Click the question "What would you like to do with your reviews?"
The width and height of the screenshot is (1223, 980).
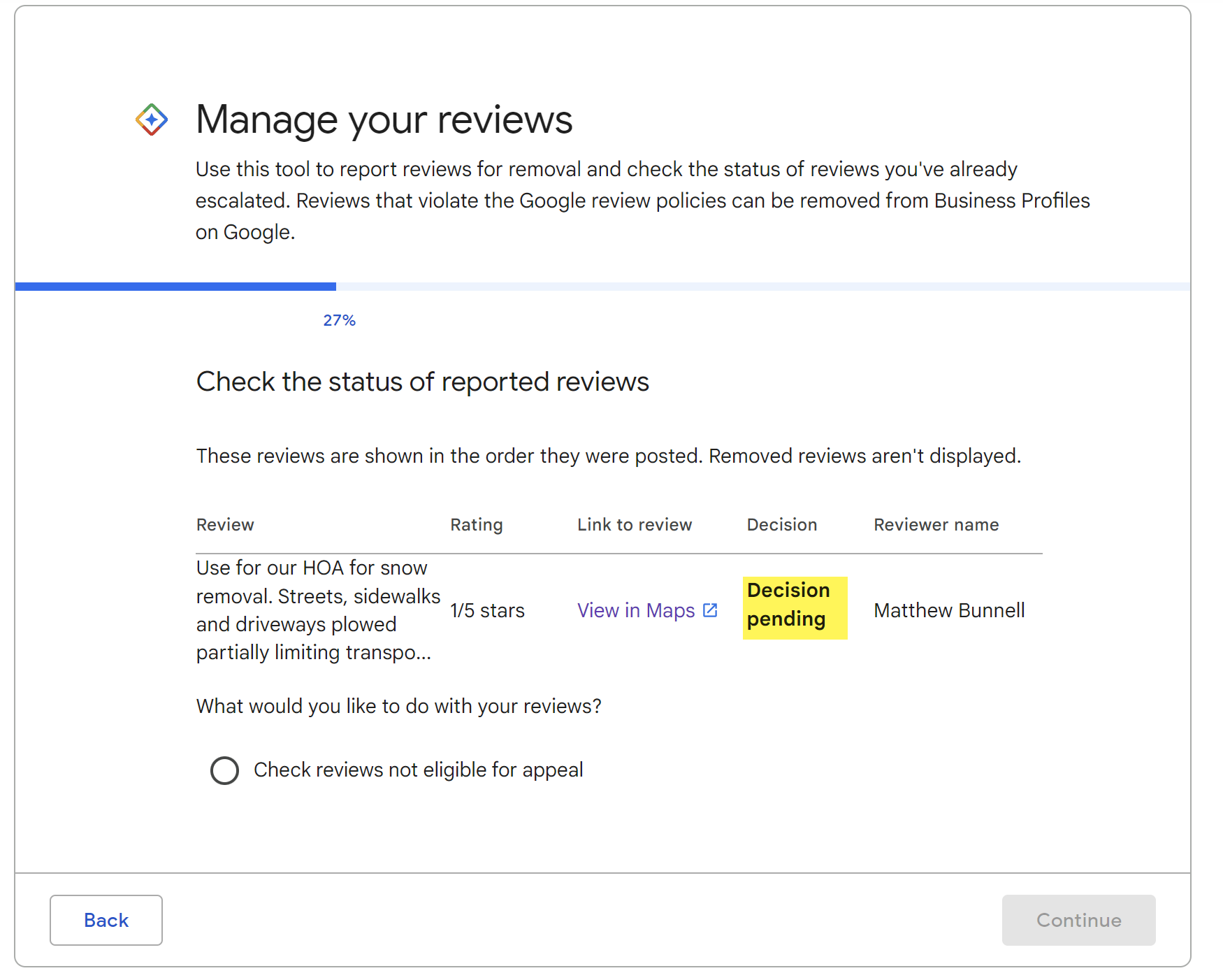(398, 706)
